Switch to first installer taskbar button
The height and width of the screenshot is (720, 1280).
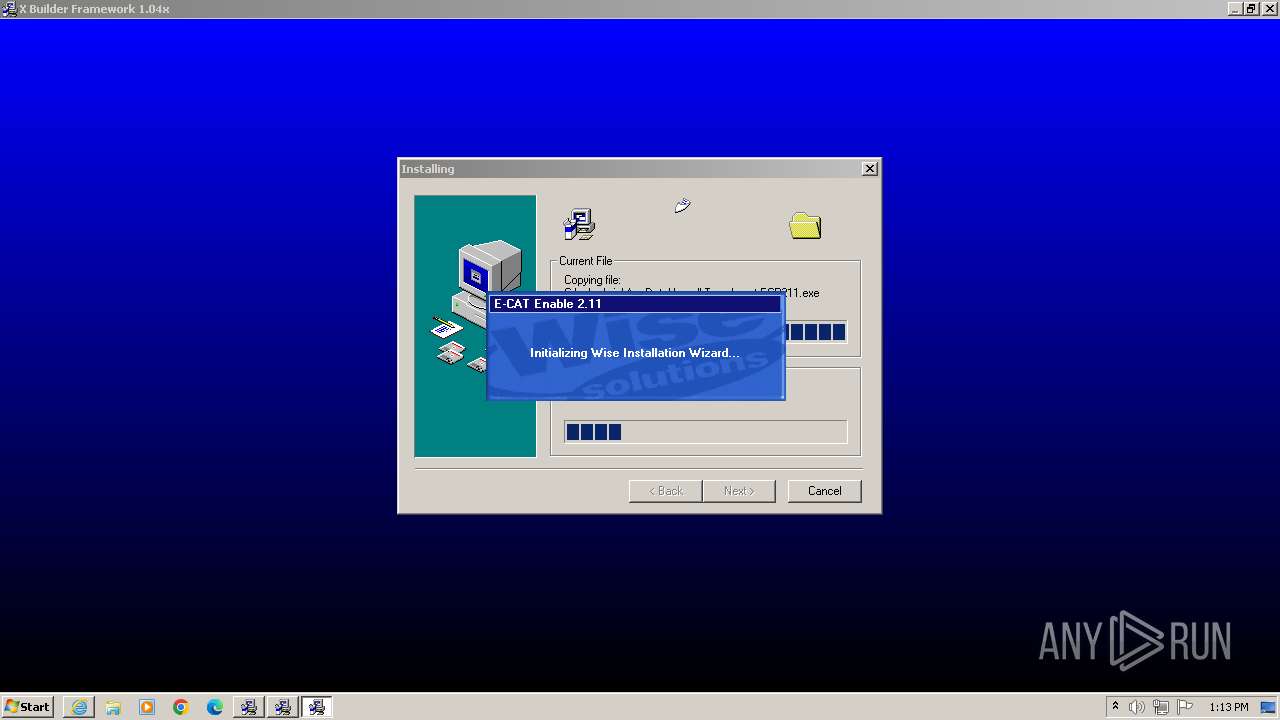pos(248,707)
